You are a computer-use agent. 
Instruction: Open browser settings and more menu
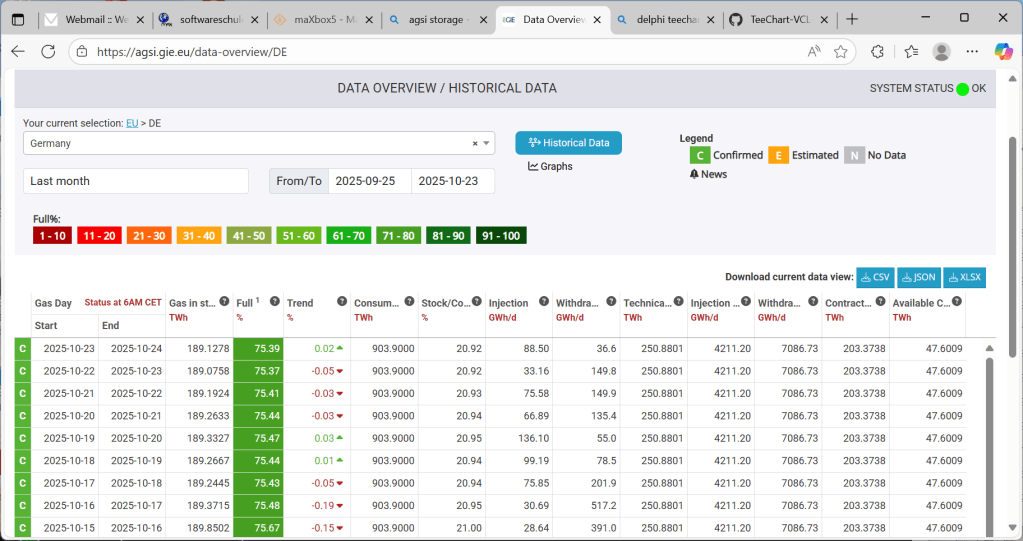[x=972, y=52]
